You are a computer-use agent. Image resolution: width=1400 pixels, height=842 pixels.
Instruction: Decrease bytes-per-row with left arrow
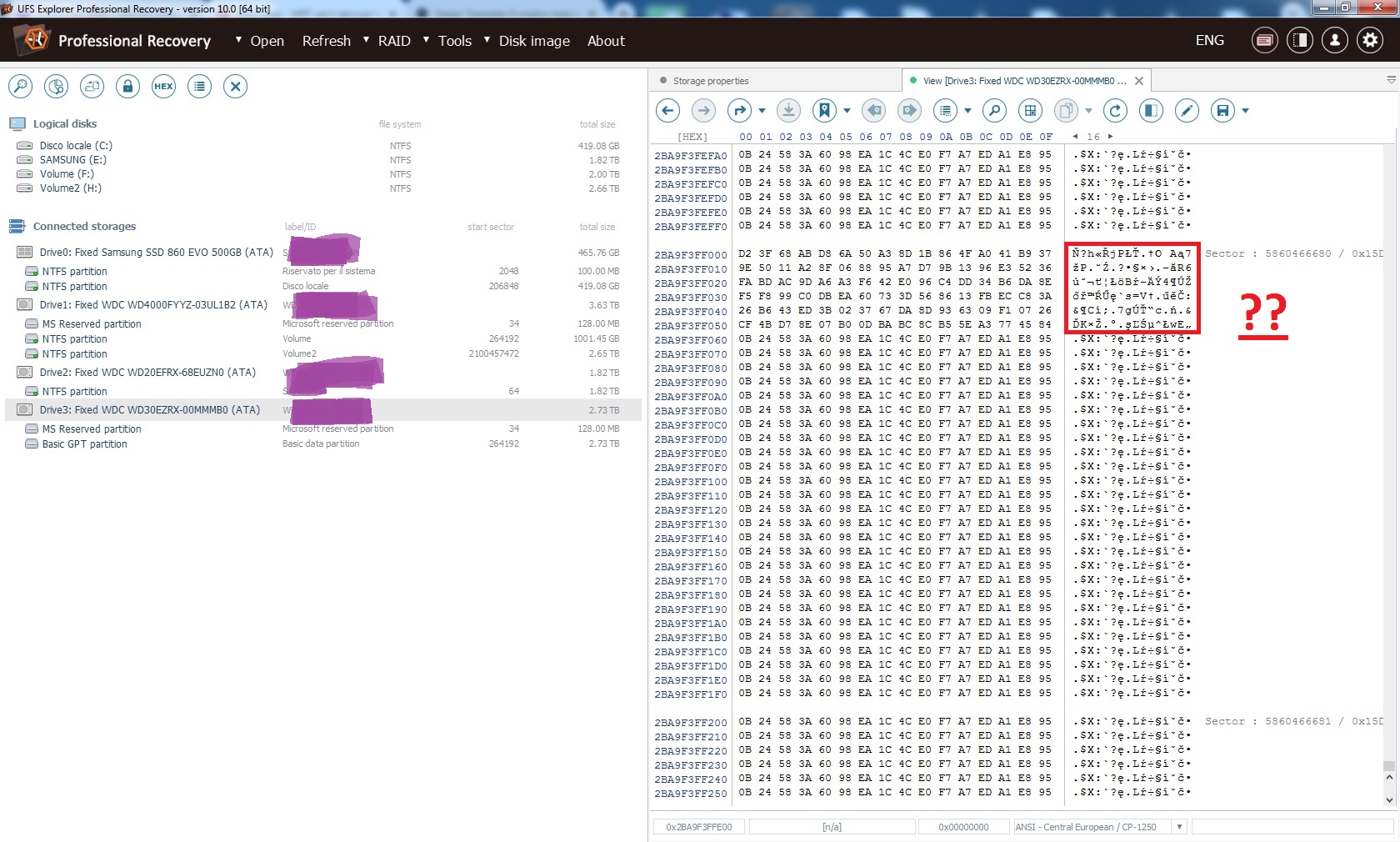coord(1075,136)
